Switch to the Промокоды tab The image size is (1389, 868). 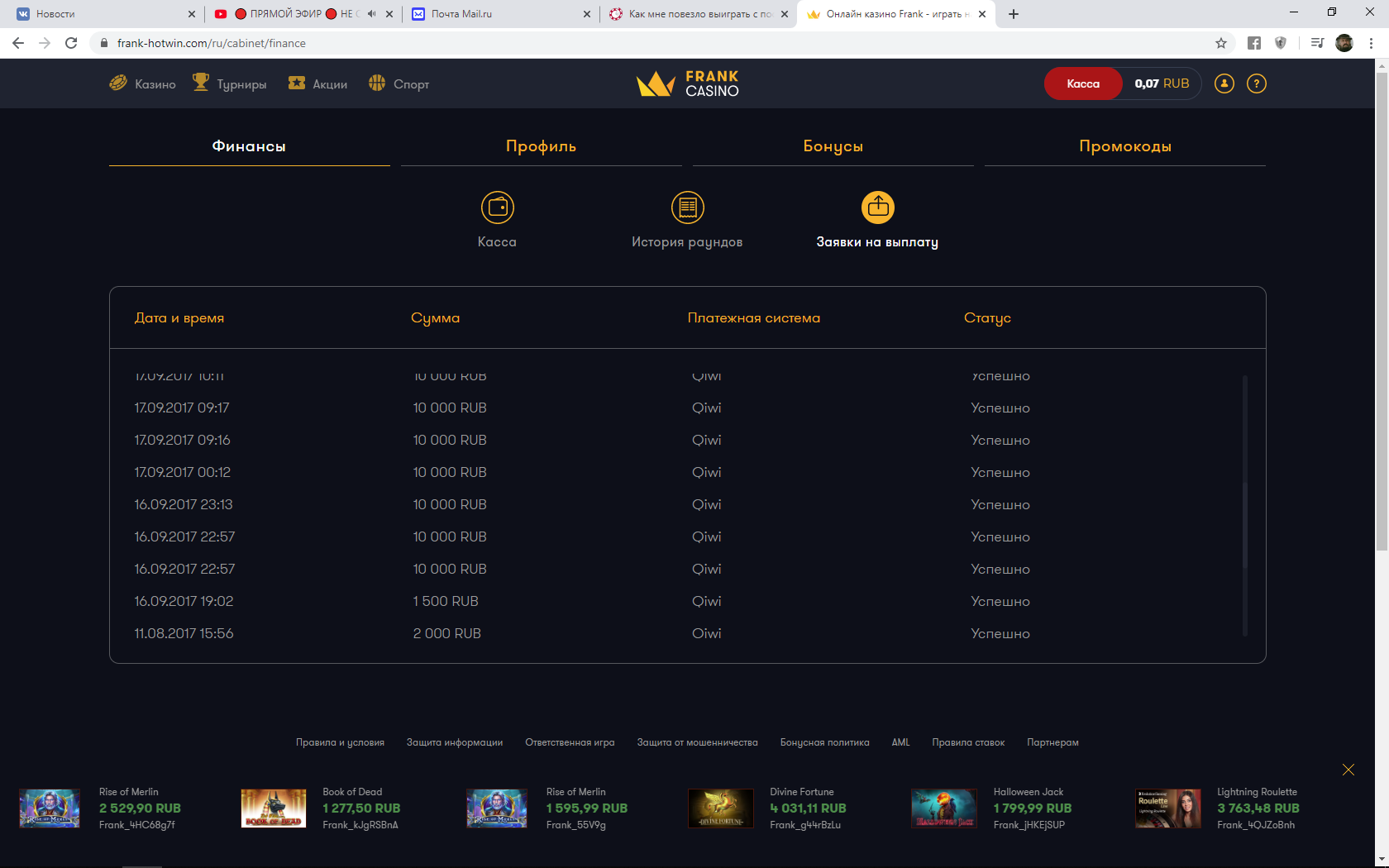[x=1124, y=146]
